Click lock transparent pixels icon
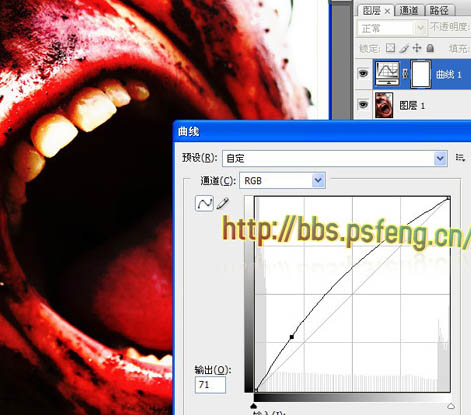Image resolution: width=471 pixels, height=415 pixels. click(390, 48)
